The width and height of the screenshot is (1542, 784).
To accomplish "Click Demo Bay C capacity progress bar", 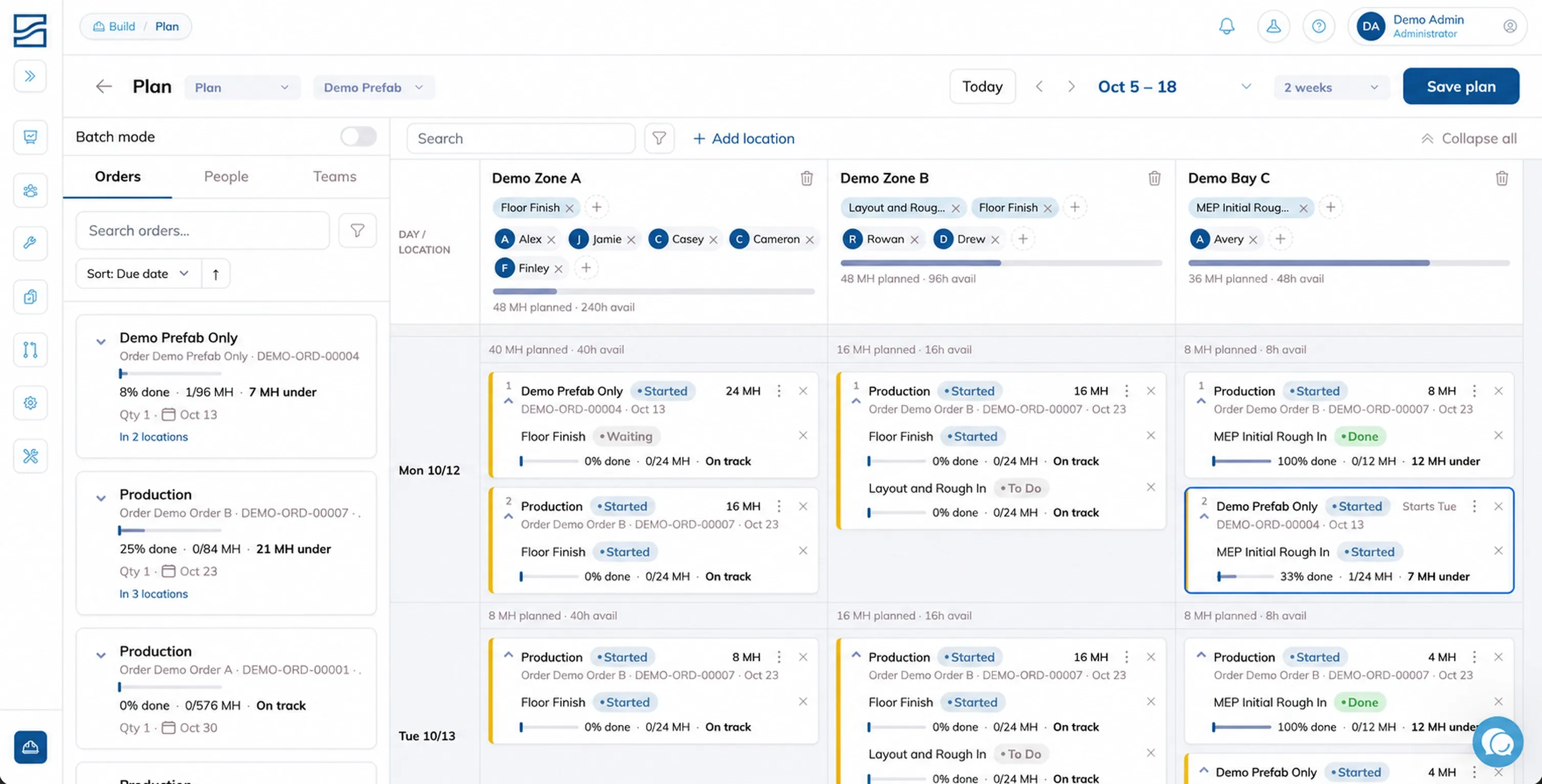I will [1349, 263].
